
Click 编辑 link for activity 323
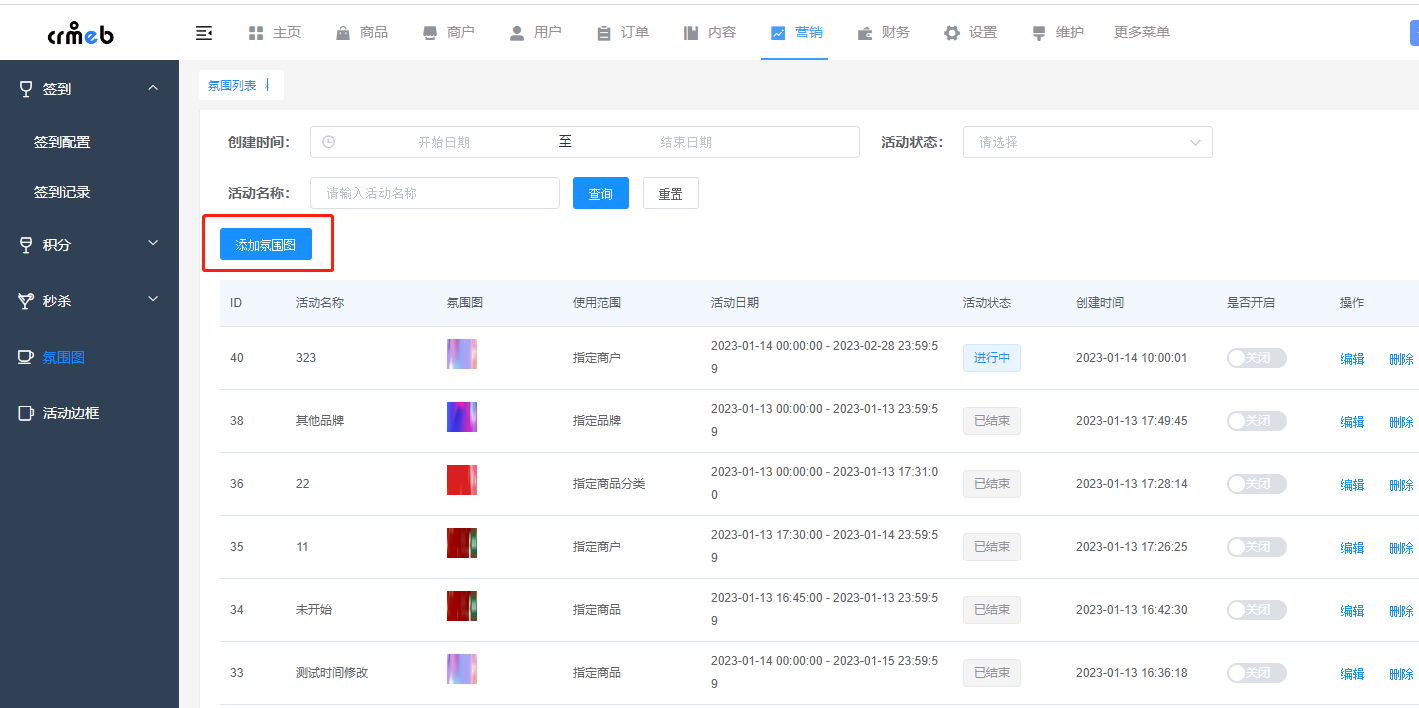(1352, 359)
